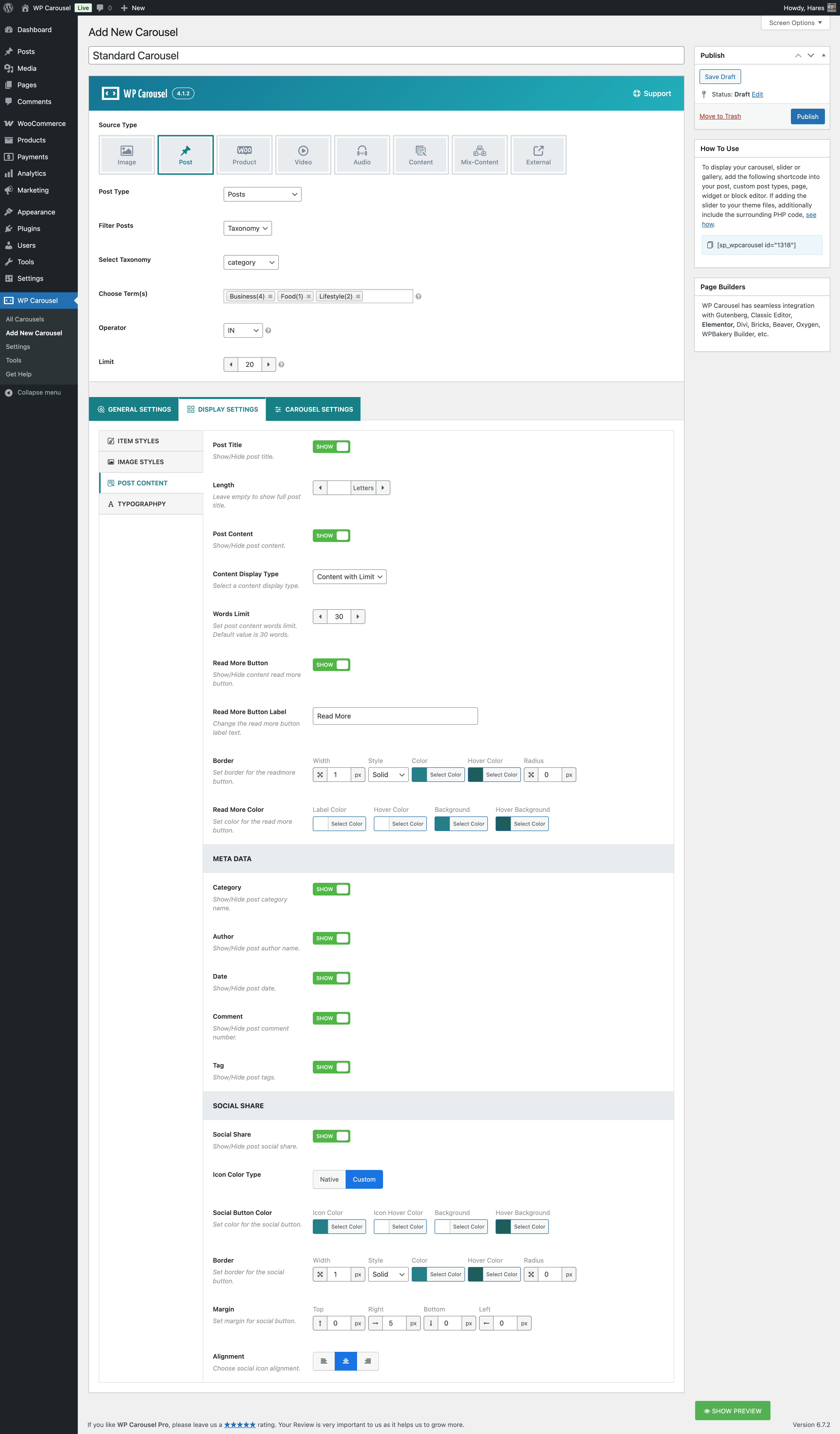Toggle Author show switch
This screenshot has width=840, height=1434.
coord(332,938)
